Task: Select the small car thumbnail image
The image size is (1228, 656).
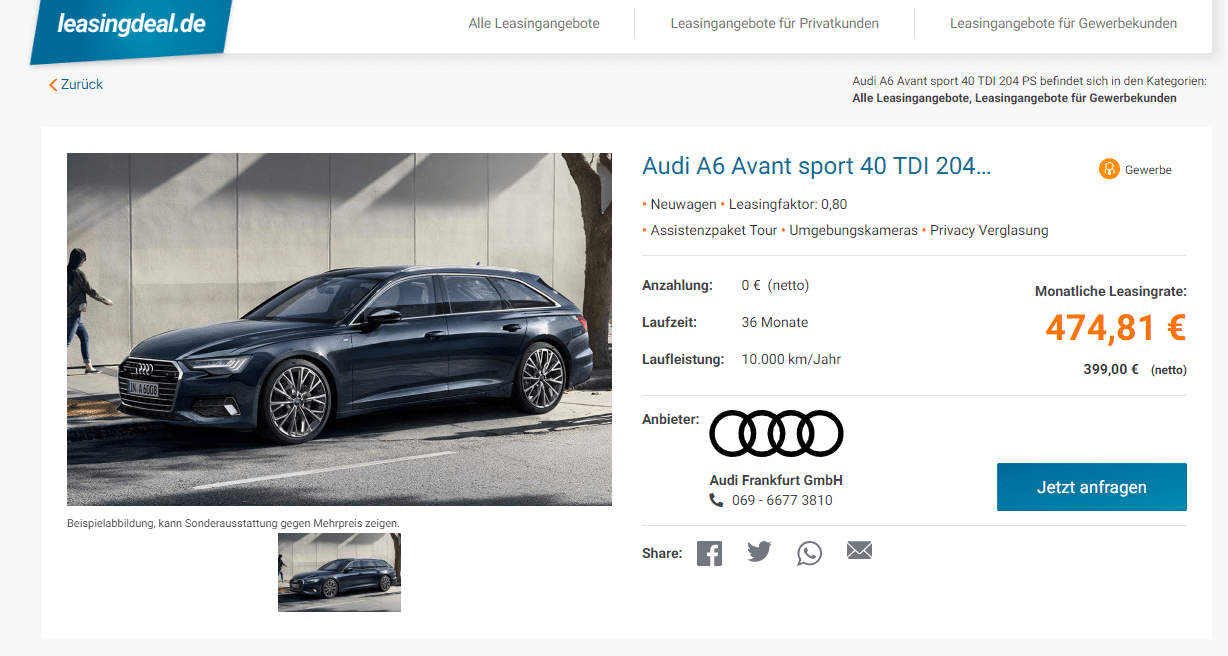Action: pyautogui.click(x=339, y=572)
